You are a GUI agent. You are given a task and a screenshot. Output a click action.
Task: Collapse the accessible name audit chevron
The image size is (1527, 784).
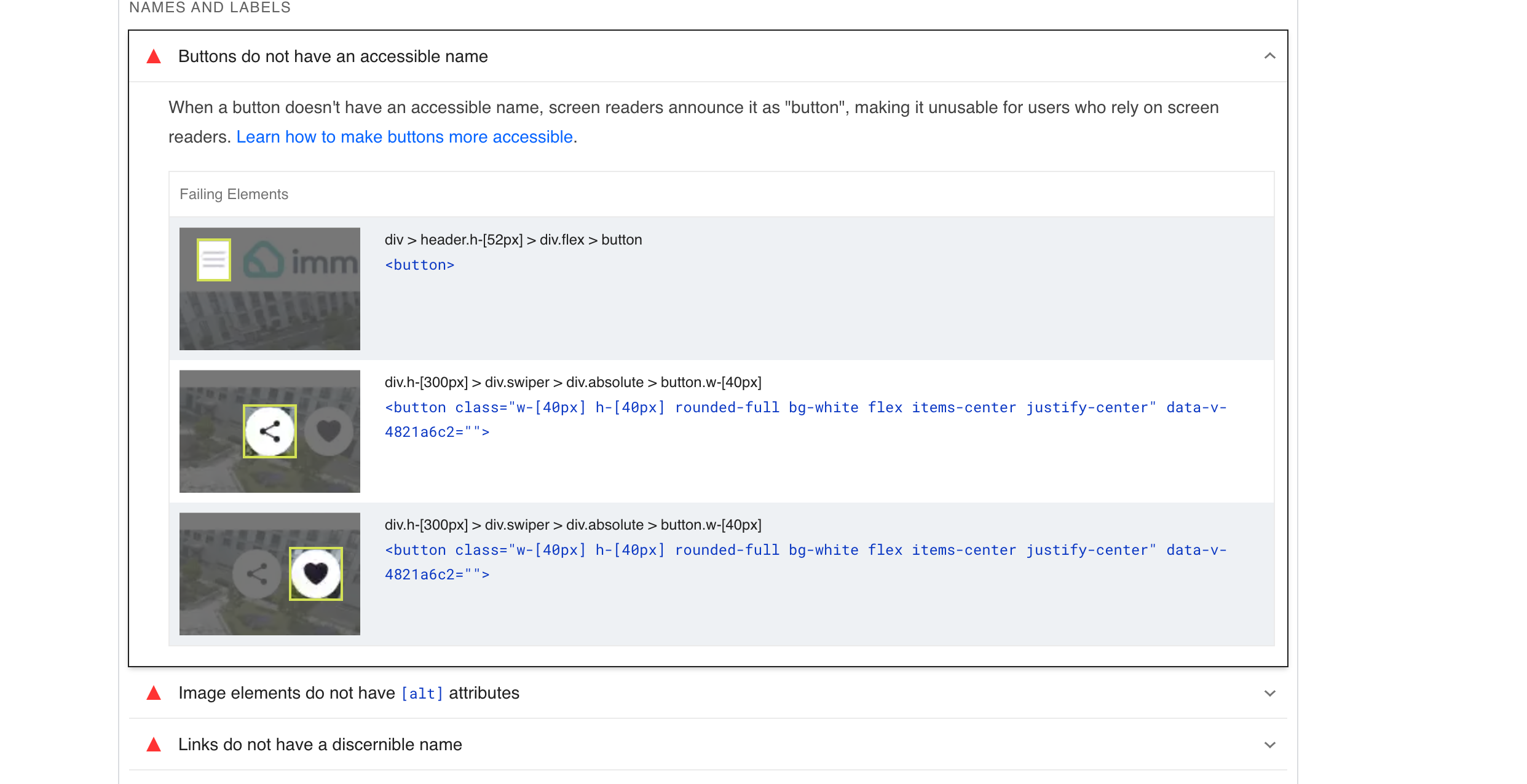[x=1269, y=56]
